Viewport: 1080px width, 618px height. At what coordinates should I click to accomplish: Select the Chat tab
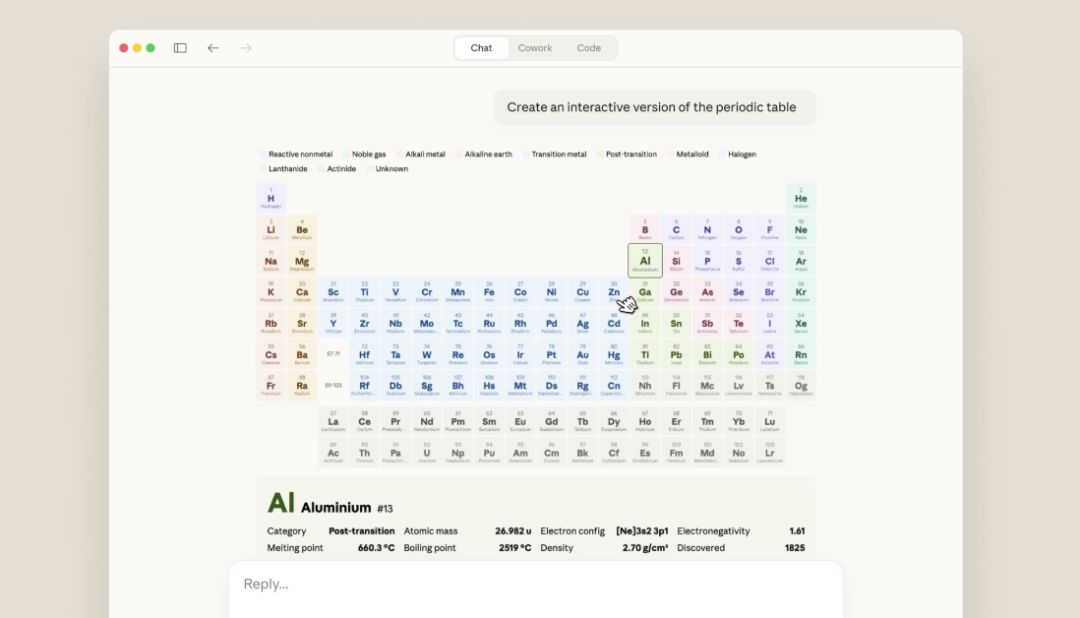click(x=481, y=48)
